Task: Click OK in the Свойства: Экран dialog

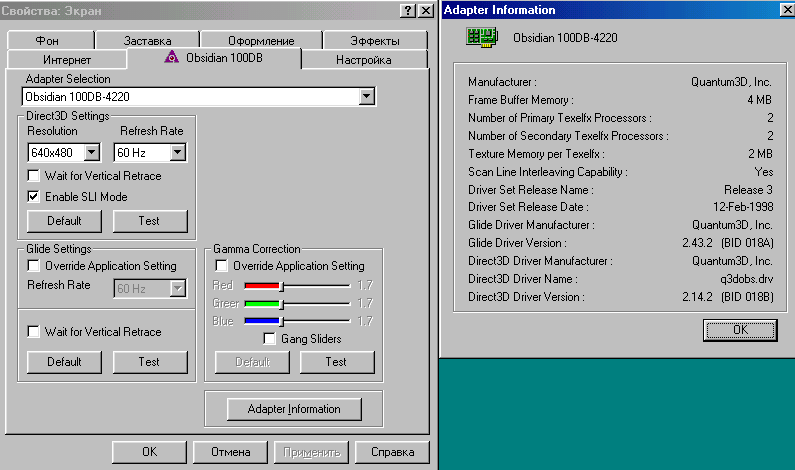Action: (x=150, y=452)
